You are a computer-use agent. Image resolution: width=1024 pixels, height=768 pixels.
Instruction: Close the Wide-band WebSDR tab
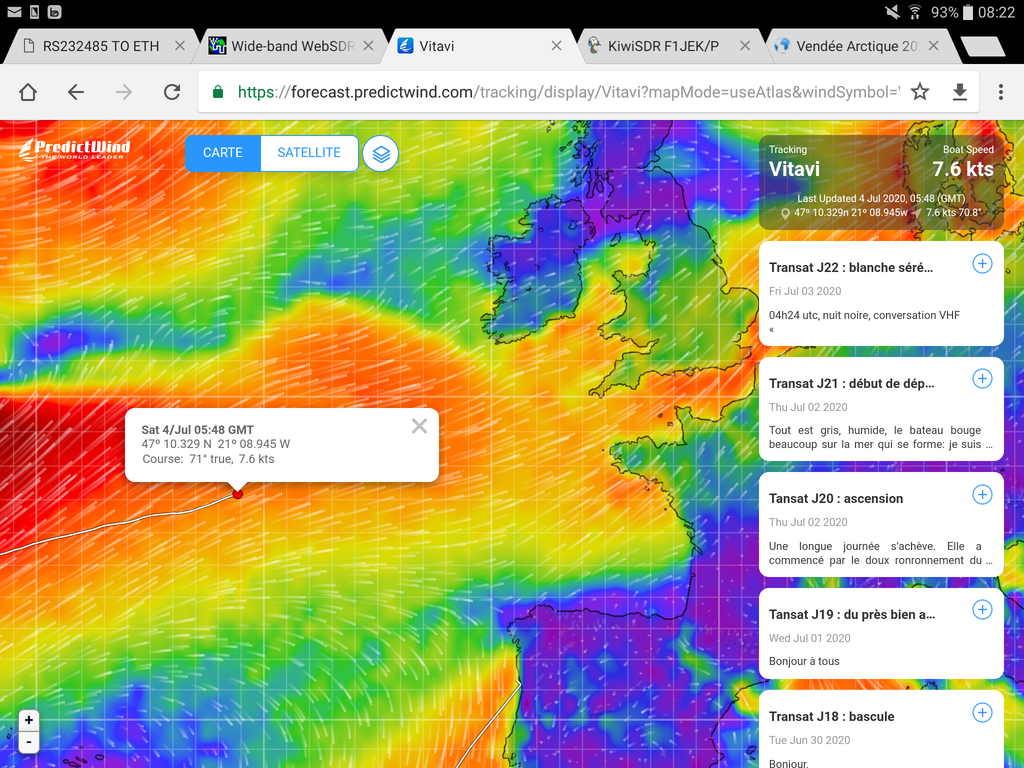click(x=368, y=46)
